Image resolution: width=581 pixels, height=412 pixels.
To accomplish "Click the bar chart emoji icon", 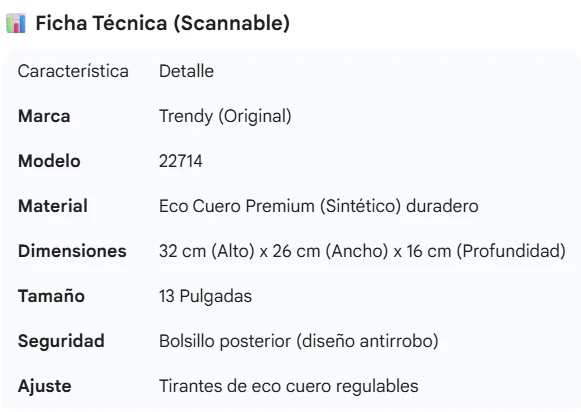I will tap(16, 23).
